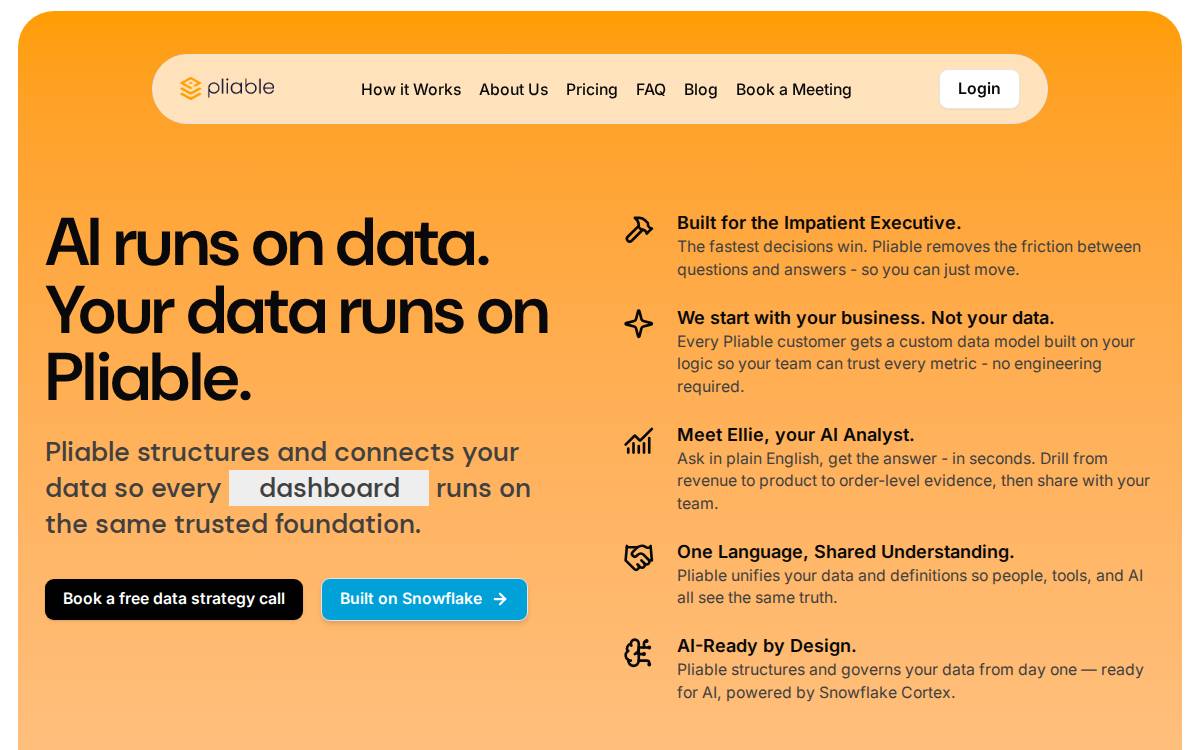Viewport: 1200px width, 750px height.
Task: Click the highlighted word 'dashboard'
Action: pyautogui.click(x=329, y=488)
